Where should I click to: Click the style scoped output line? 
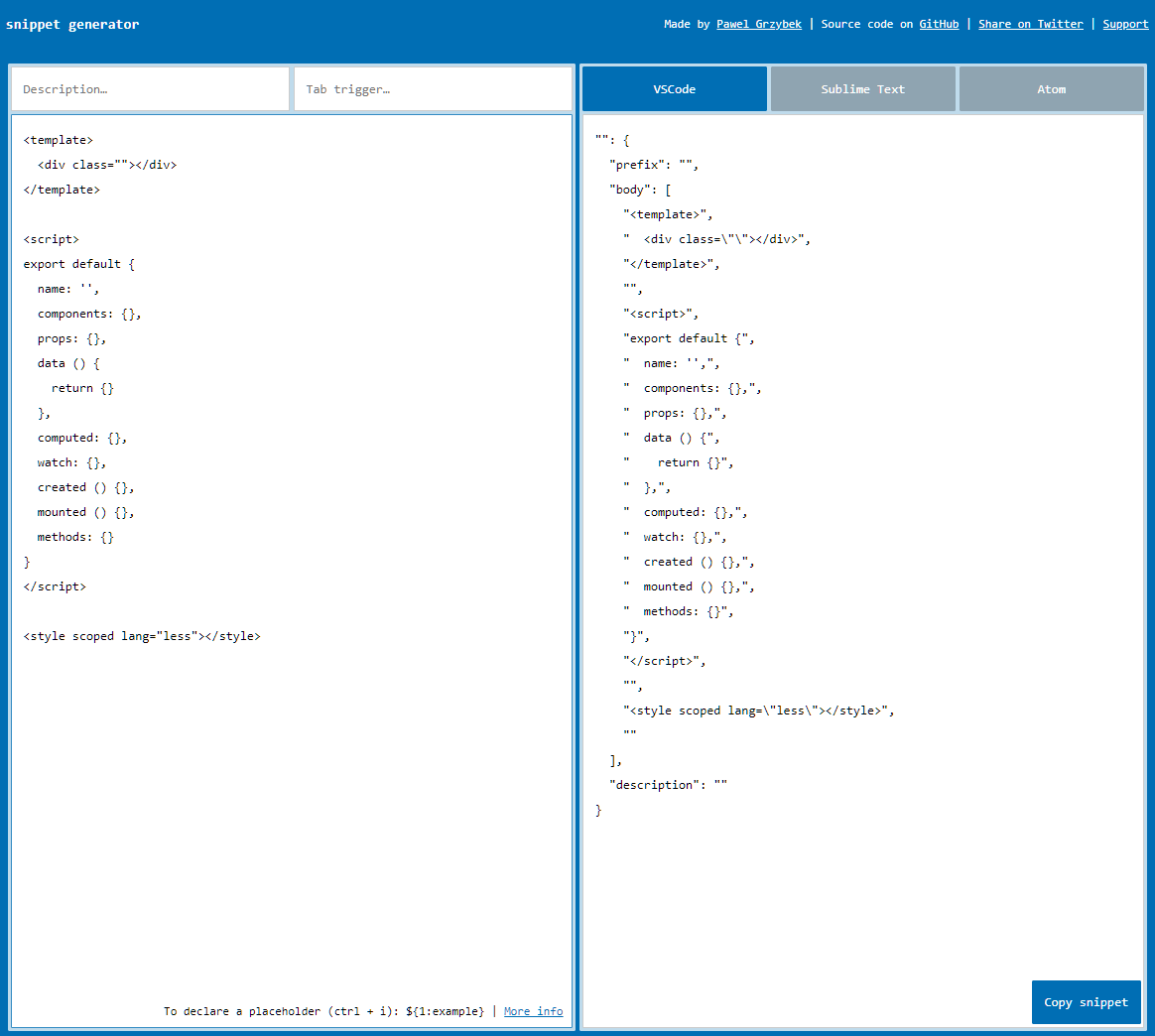[759, 711]
